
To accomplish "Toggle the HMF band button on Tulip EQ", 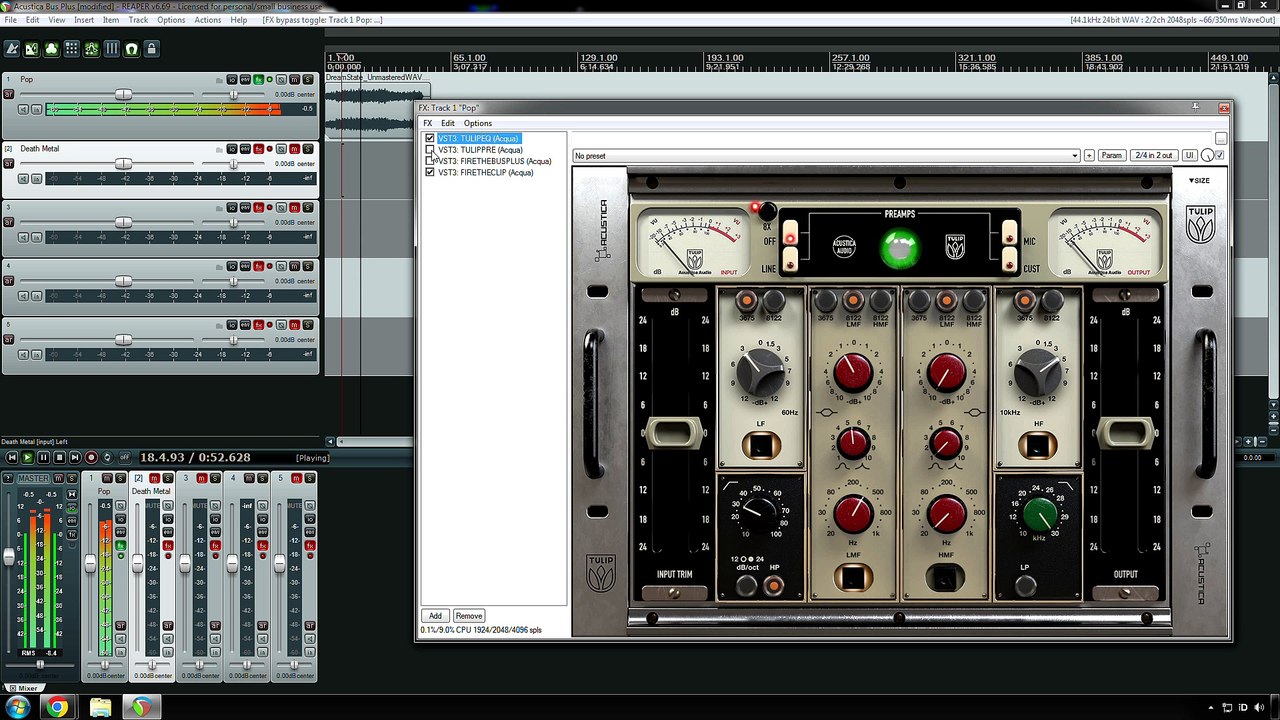I will (945, 577).
